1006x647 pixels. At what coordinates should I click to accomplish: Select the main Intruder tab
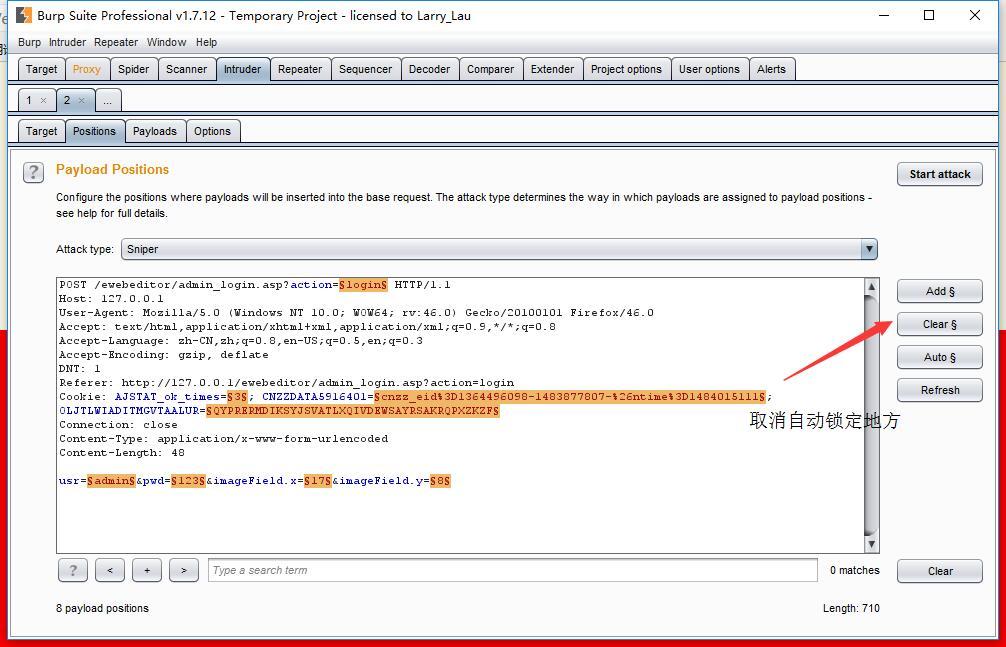243,69
